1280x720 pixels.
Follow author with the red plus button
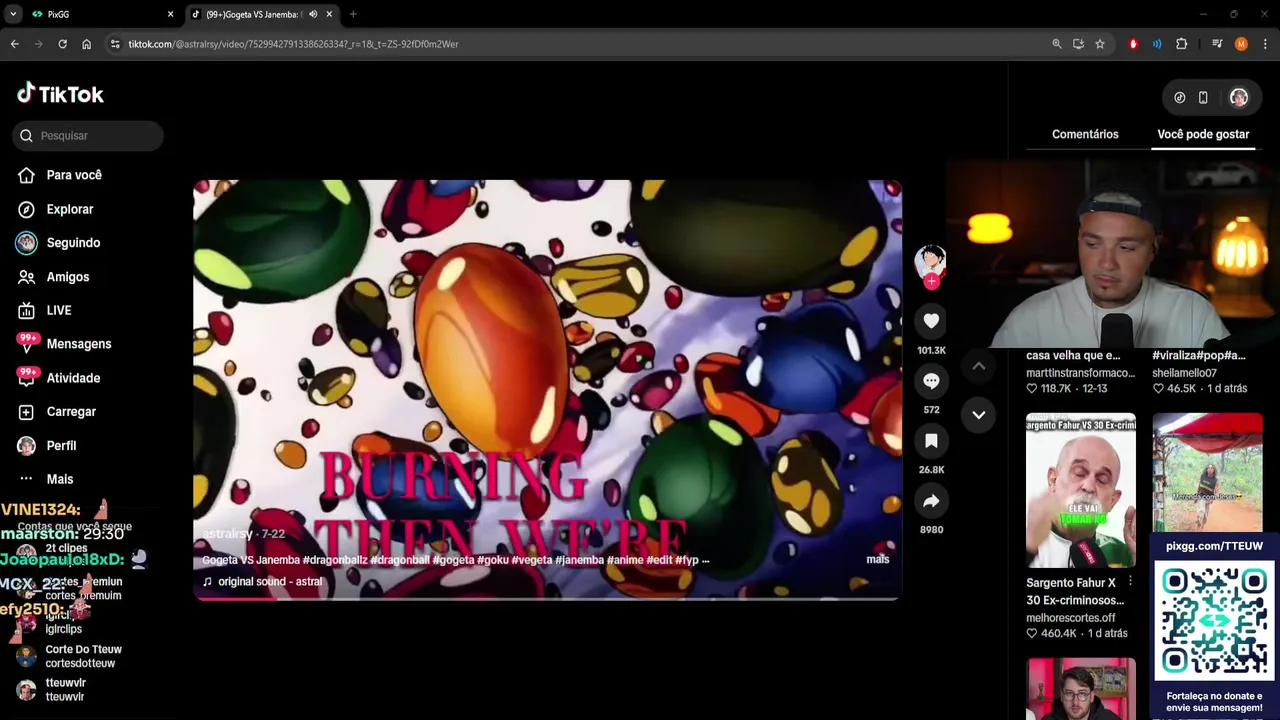(x=931, y=282)
